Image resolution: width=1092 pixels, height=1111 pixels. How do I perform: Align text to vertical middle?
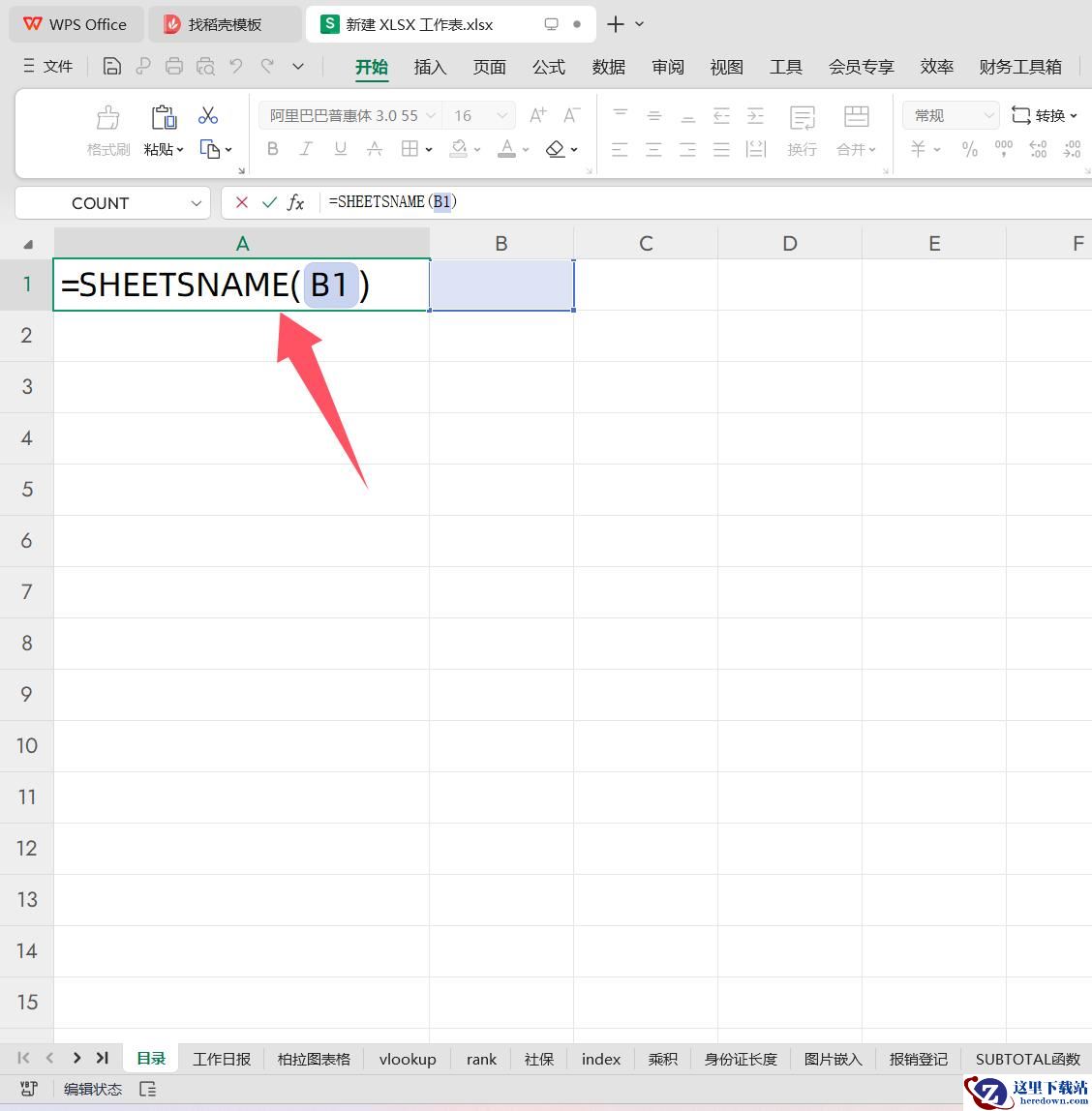654,115
